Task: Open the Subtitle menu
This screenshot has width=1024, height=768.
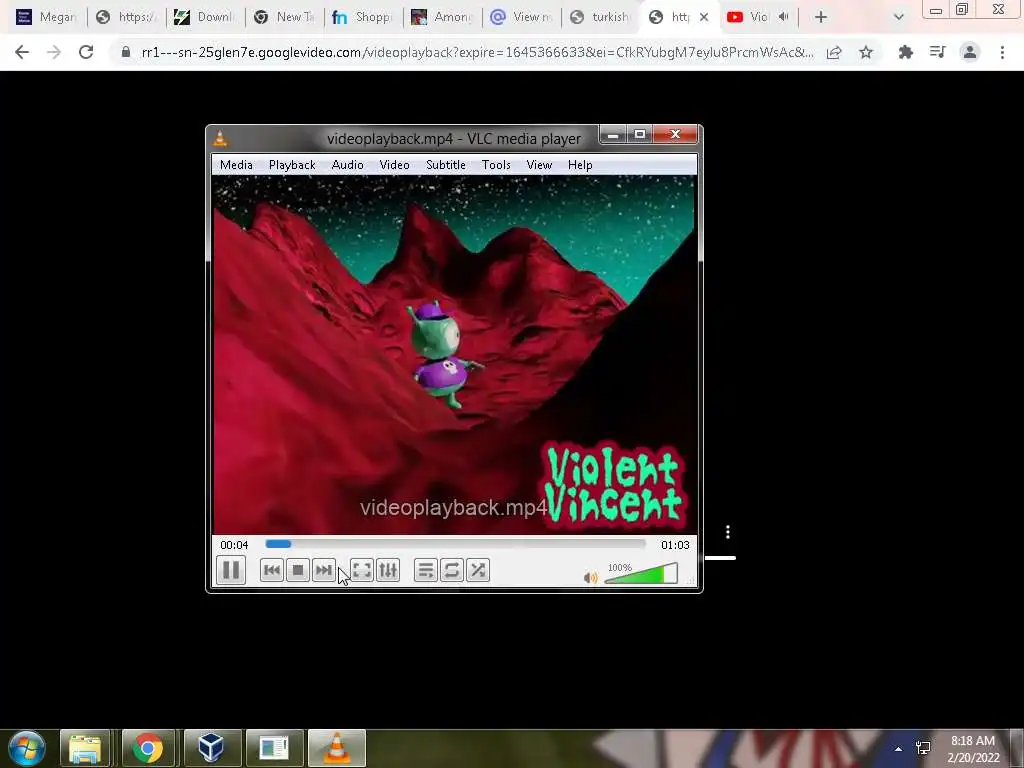Action: [x=446, y=165]
